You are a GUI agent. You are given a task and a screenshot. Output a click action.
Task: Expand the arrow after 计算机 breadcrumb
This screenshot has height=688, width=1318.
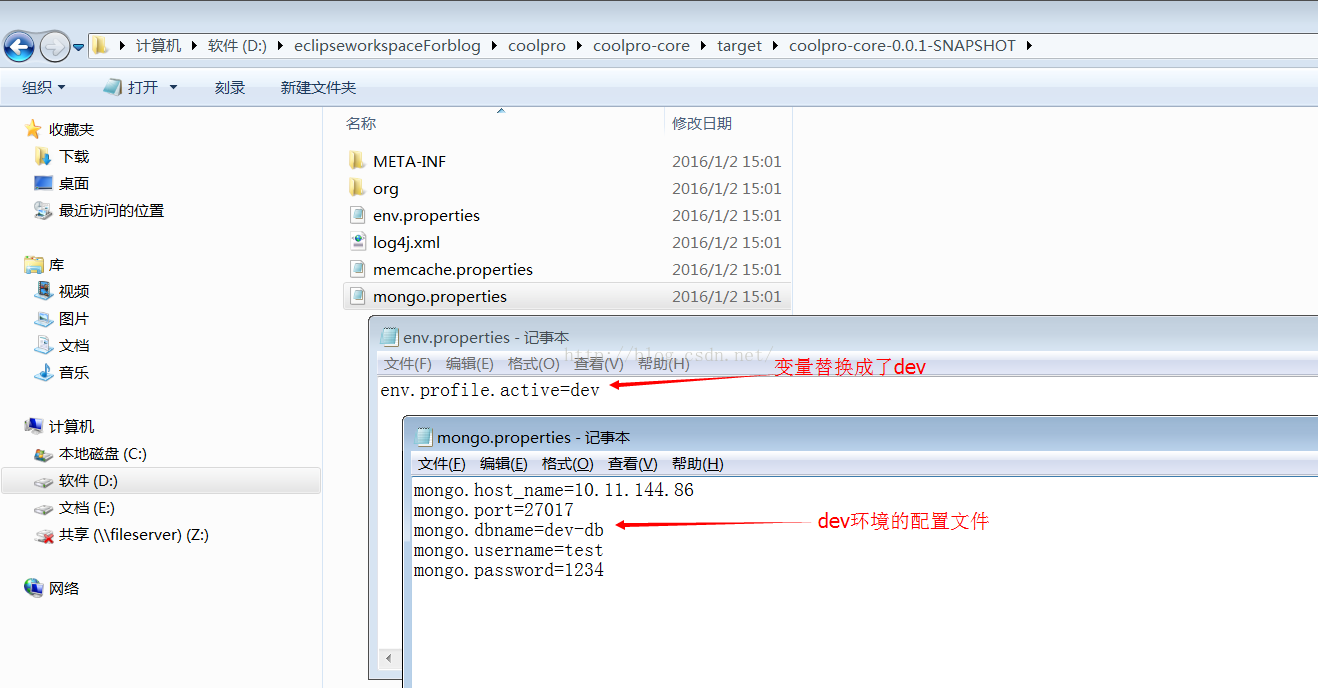(x=195, y=46)
